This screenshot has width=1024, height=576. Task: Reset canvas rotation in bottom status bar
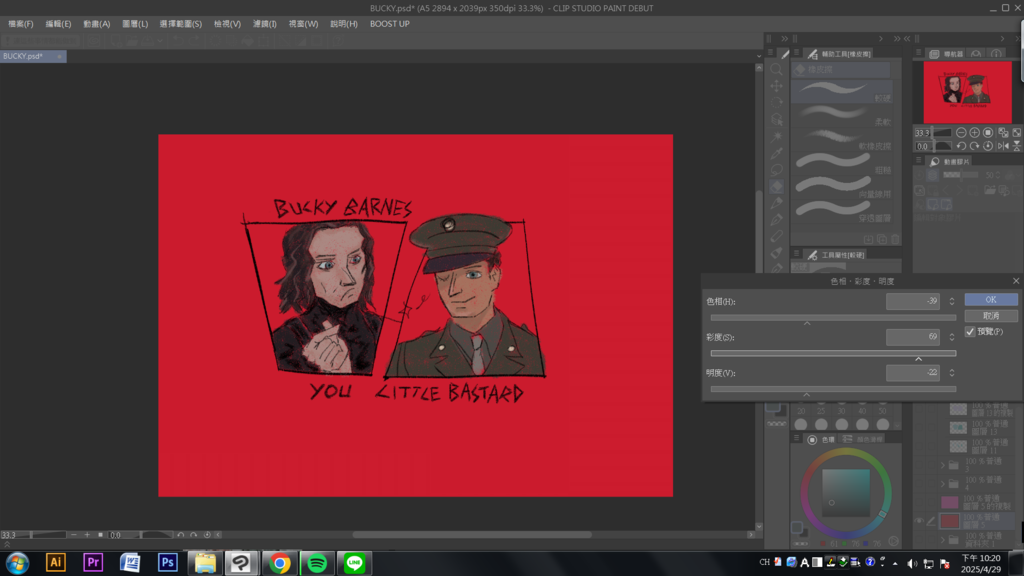point(207,535)
